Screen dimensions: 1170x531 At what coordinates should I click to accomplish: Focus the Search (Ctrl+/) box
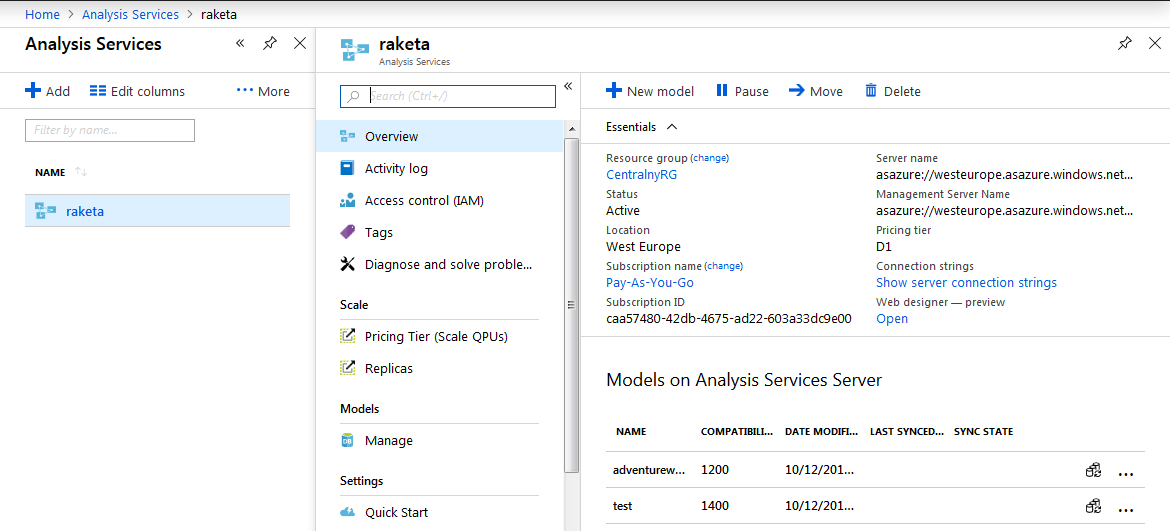point(448,95)
